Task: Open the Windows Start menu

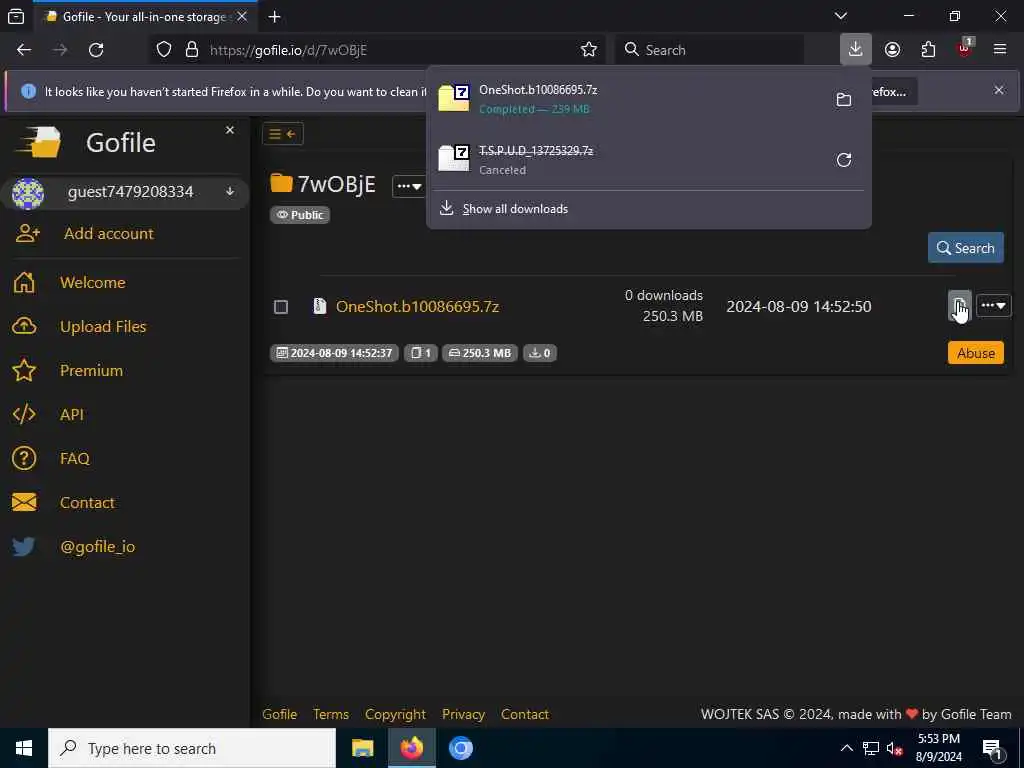Action: point(24,748)
